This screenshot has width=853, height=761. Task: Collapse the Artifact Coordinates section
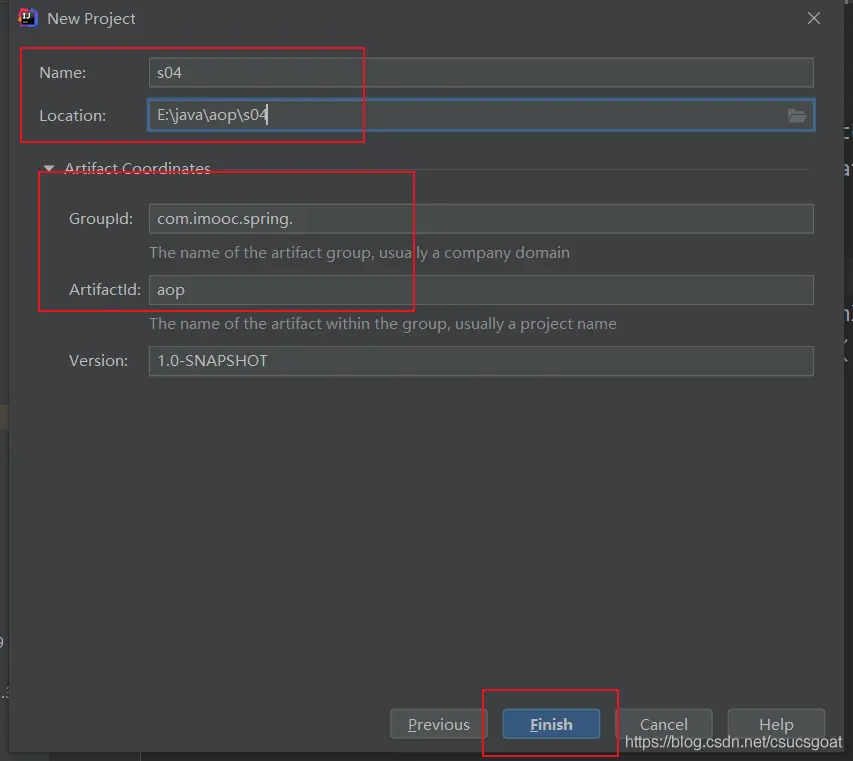pyautogui.click(x=48, y=169)
